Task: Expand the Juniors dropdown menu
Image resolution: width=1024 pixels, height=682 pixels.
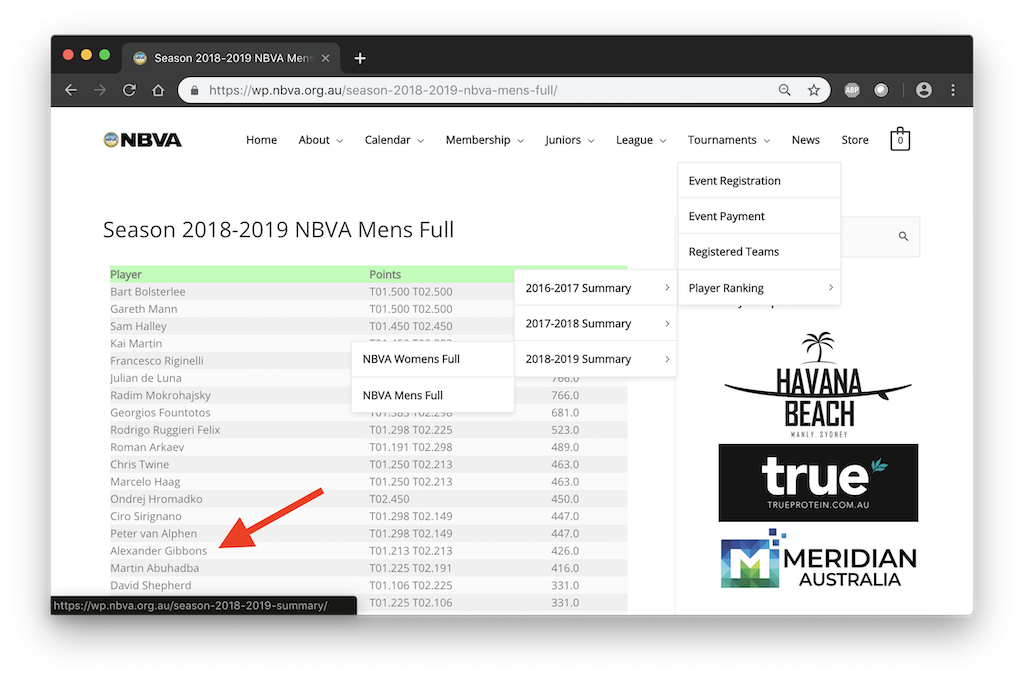Action: (569, 140)
